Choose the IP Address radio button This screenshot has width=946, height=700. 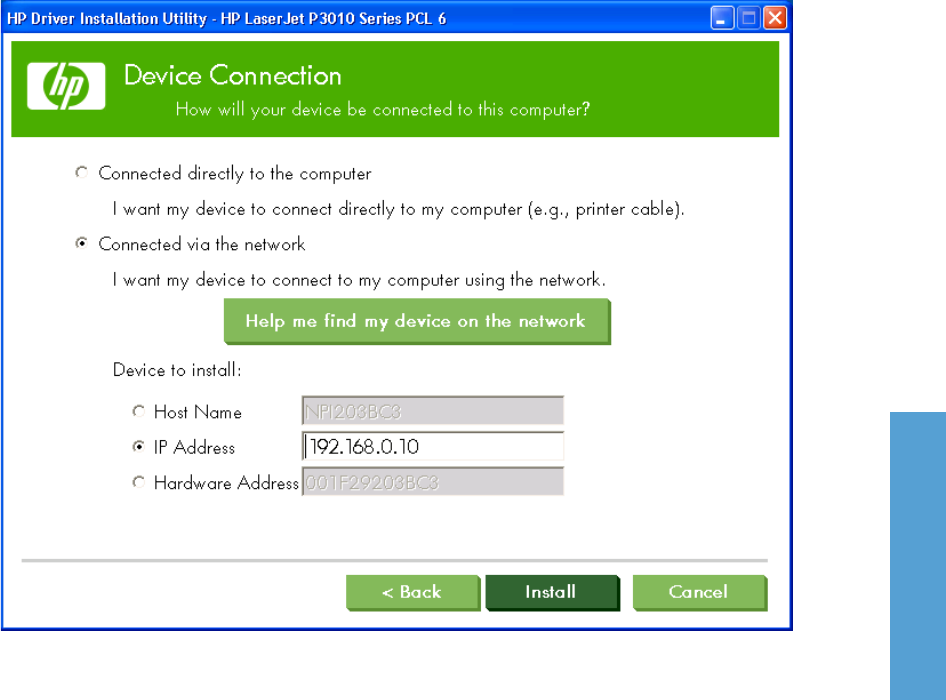[139, 447]
